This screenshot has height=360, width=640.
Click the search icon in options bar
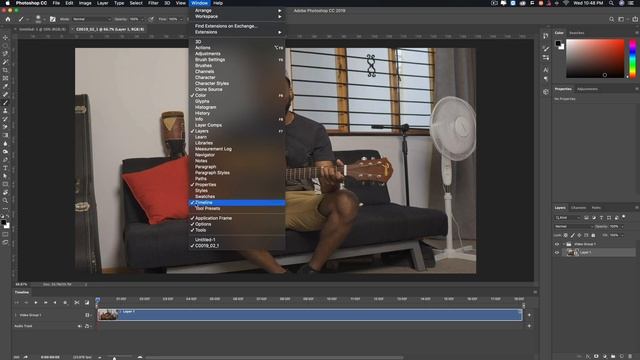[x=611, y=19]
